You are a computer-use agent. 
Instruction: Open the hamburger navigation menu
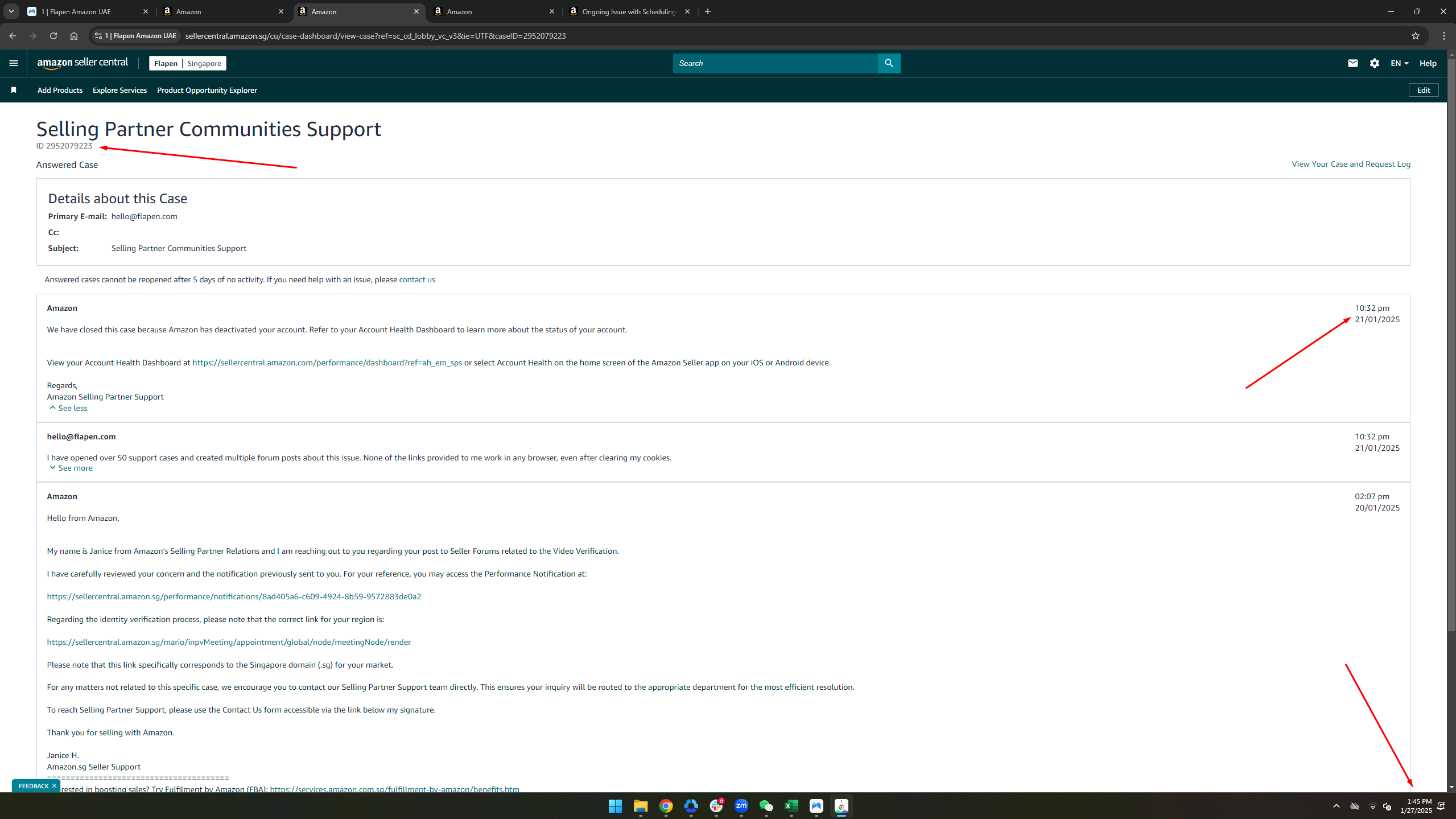[x=14, y=63]
